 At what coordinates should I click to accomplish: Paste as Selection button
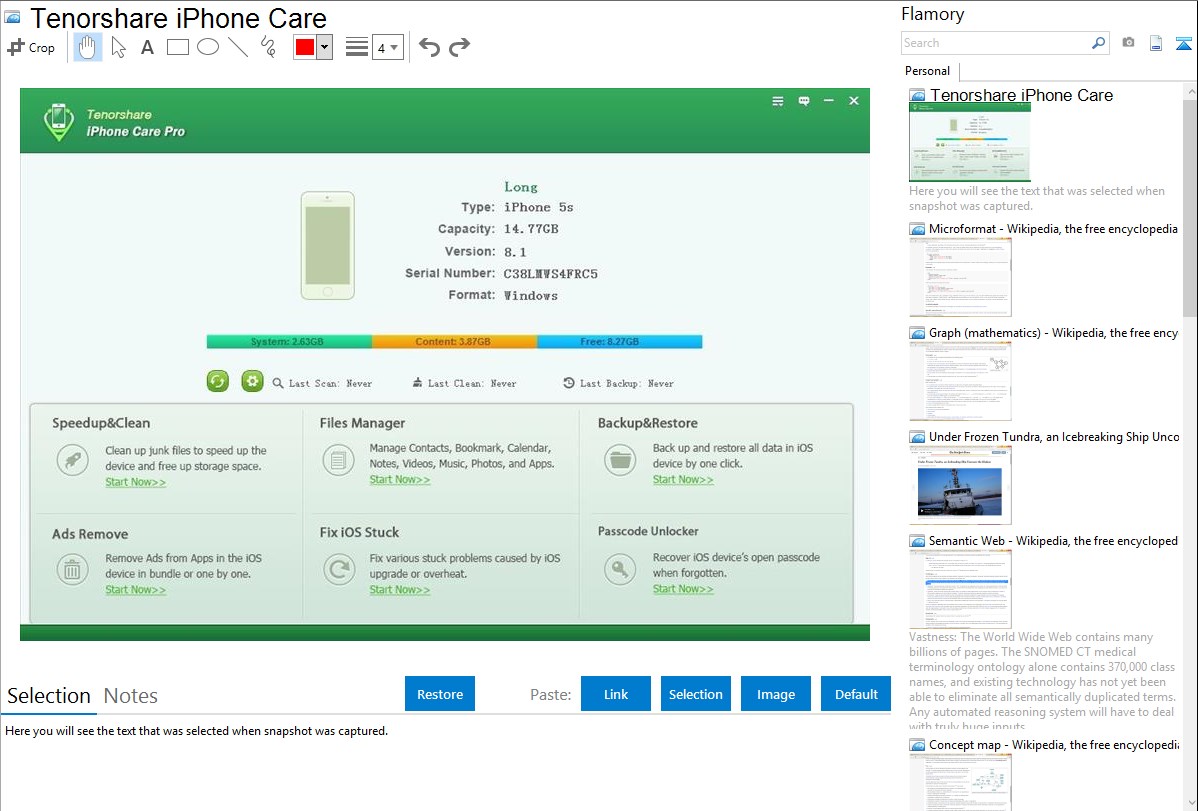click(695, 694)
